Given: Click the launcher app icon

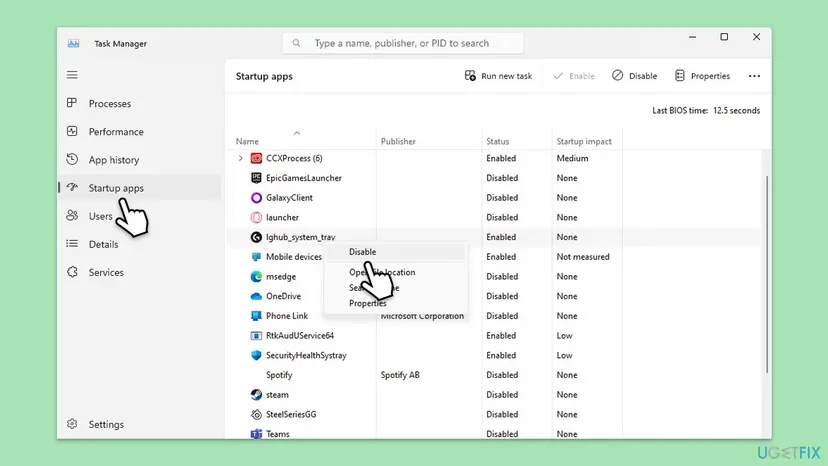Looking at the screenshot, I should pyautogui.click(x=256, y=217).
